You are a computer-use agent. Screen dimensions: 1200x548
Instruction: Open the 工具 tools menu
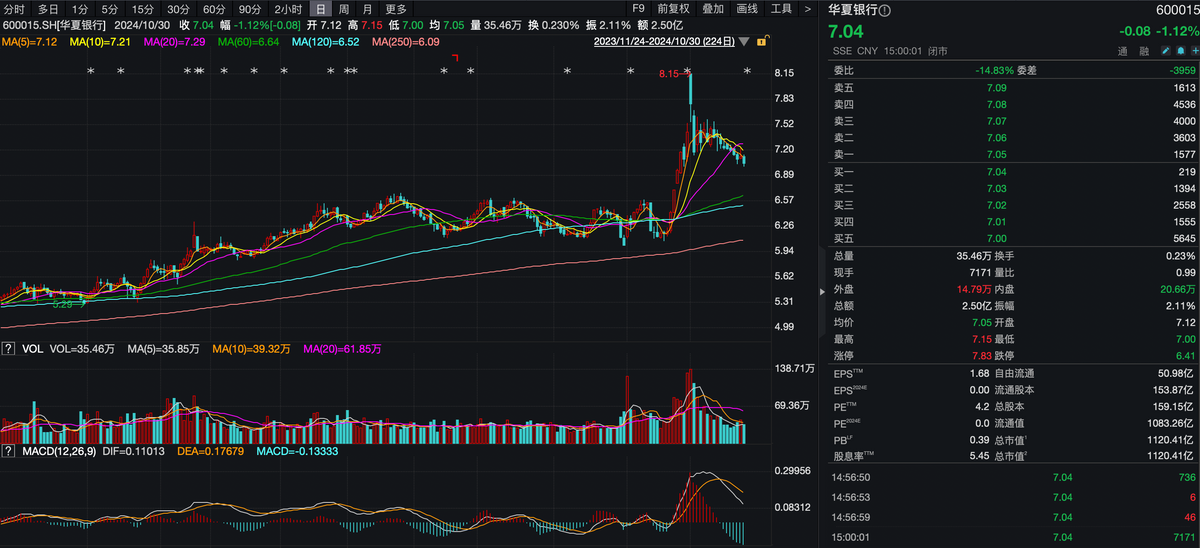point(781,8)
